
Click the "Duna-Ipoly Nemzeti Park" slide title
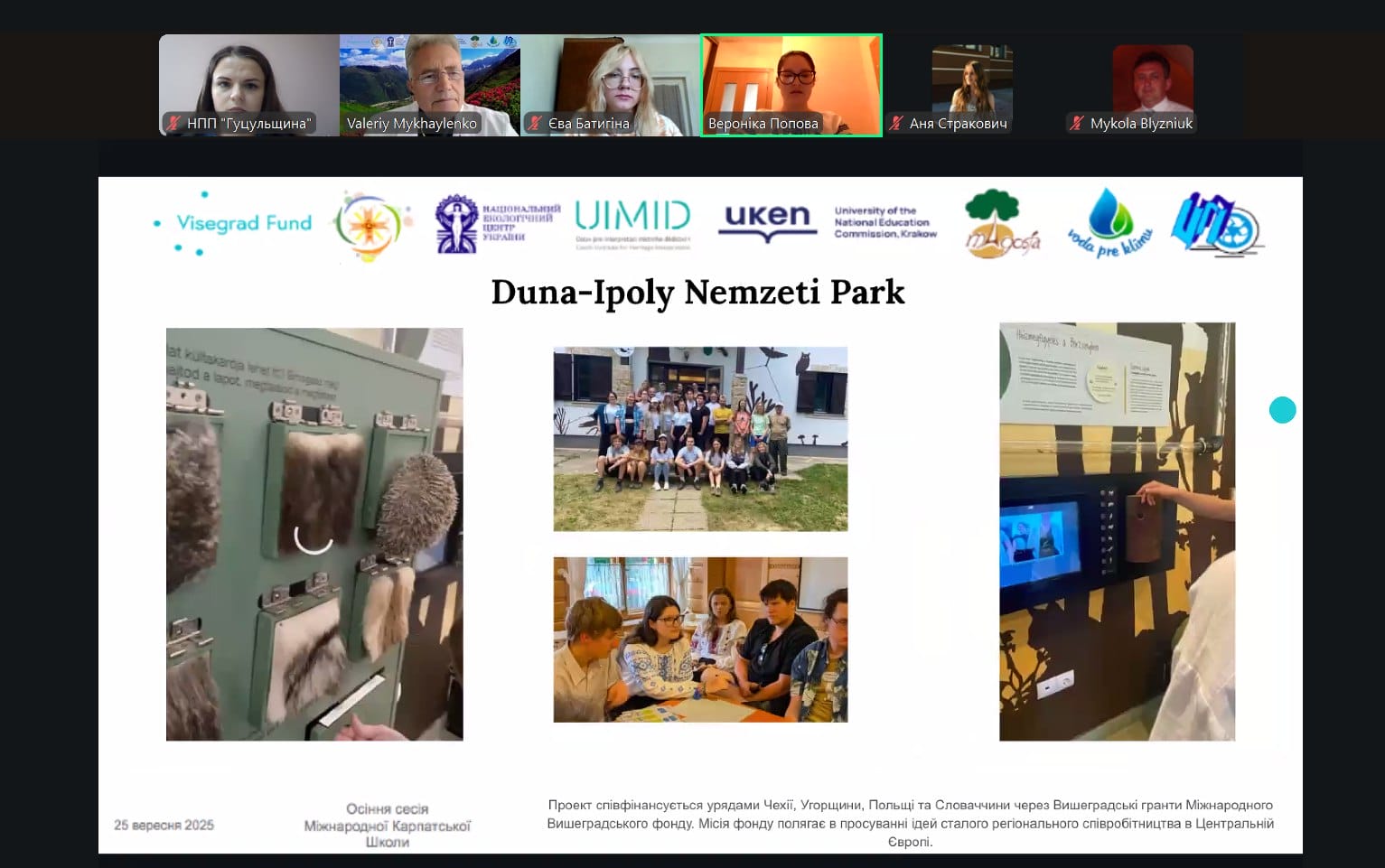pos(697,292)
